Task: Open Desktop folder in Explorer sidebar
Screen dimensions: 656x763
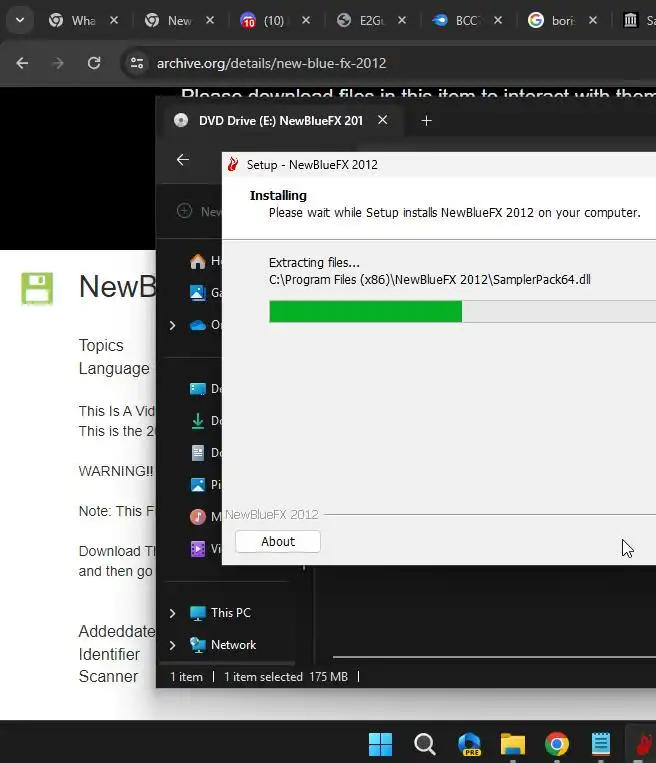Action: coord(204,389)
